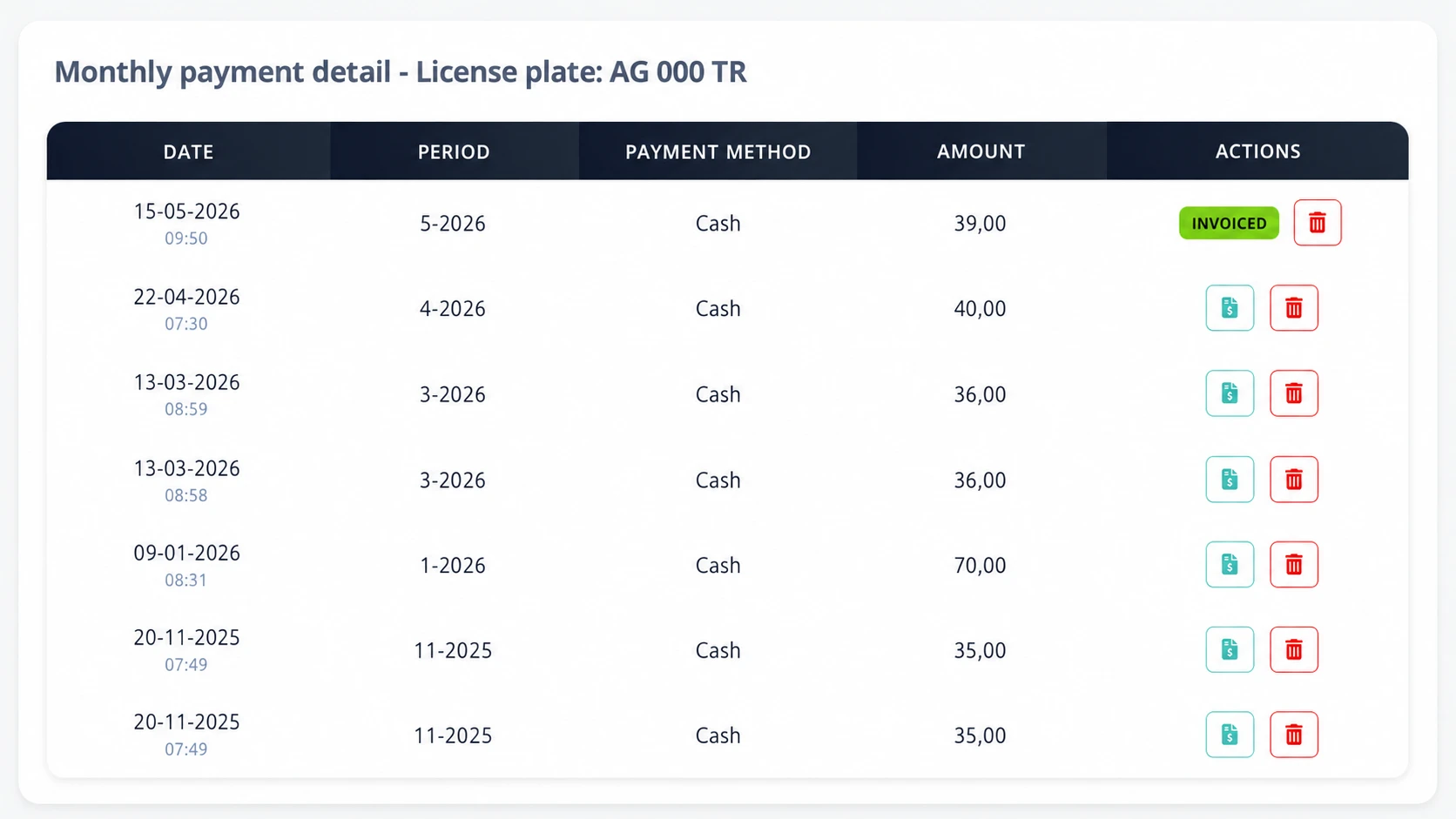Click the PAYMENT METHOD column header
The height and width of the screenshot is (819, 1456).
(x=718, y=151)
